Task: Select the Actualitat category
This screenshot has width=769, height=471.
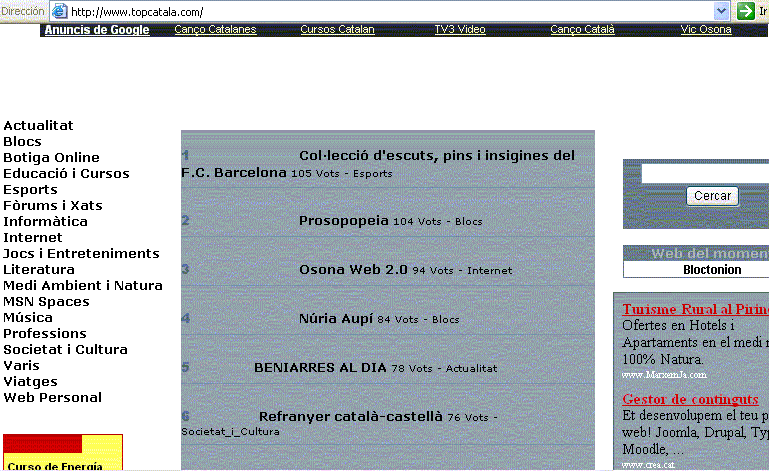Action: click(x=38, y=126)
